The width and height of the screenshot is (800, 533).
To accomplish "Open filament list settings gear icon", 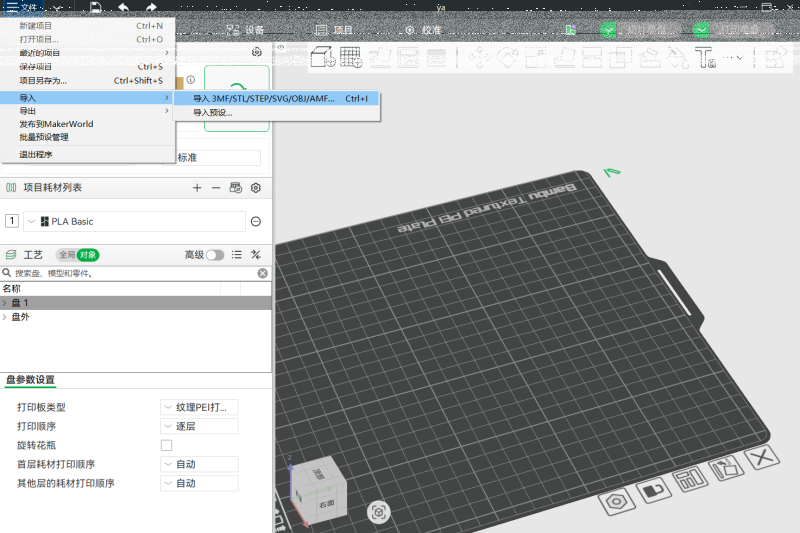I will click(x=256, y=187).
